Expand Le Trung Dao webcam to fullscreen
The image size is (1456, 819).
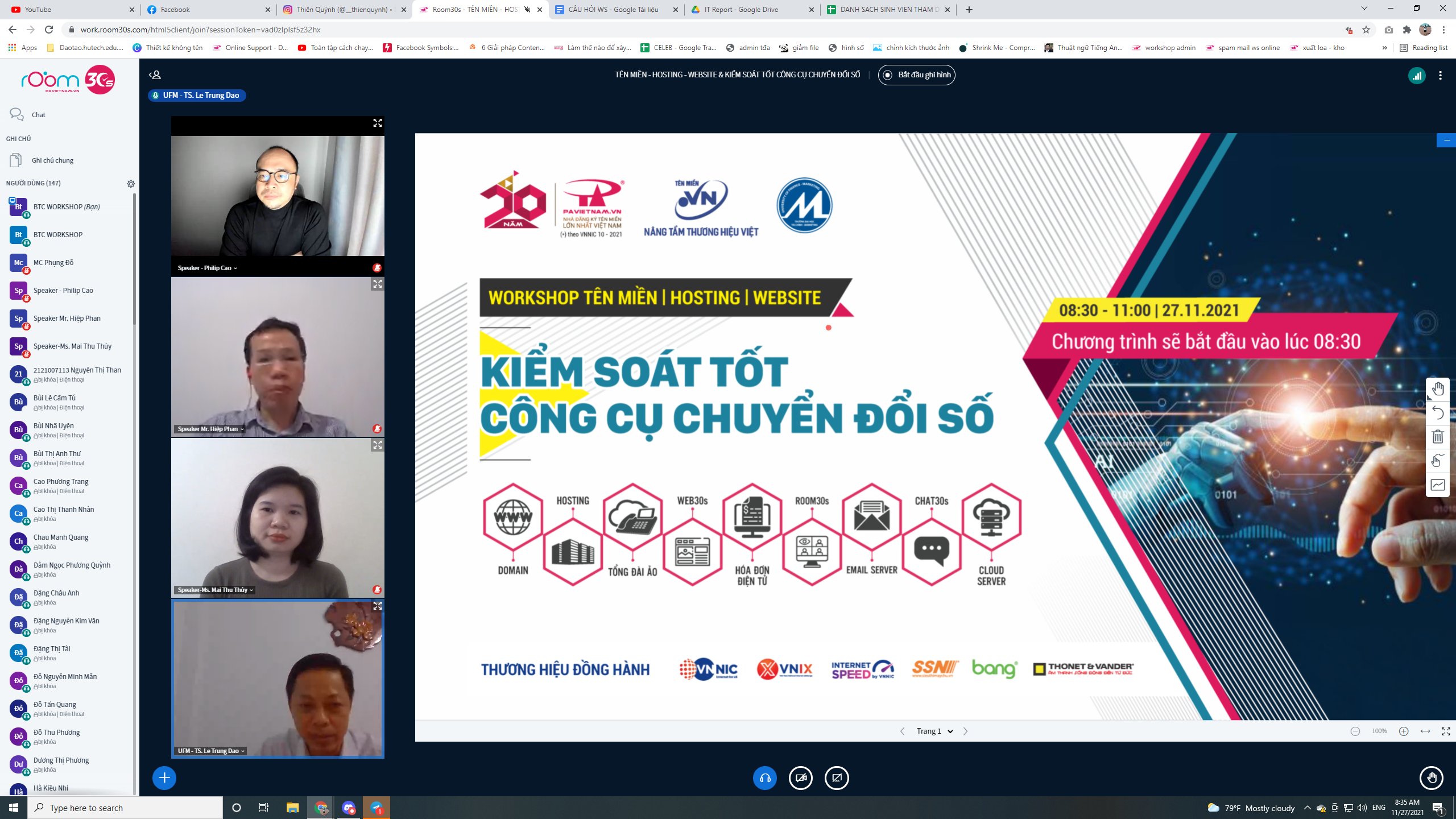click(377, 606)
